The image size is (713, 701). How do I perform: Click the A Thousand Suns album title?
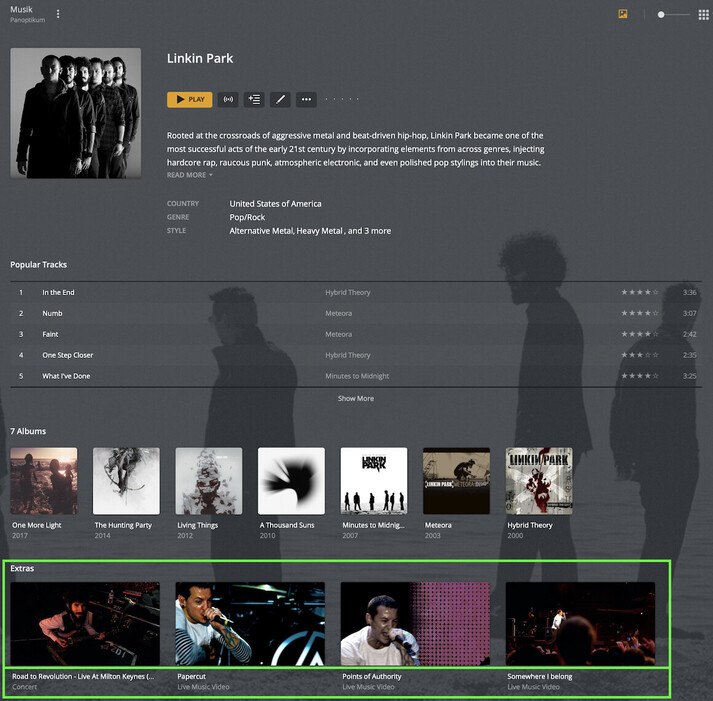click(287, 525)
